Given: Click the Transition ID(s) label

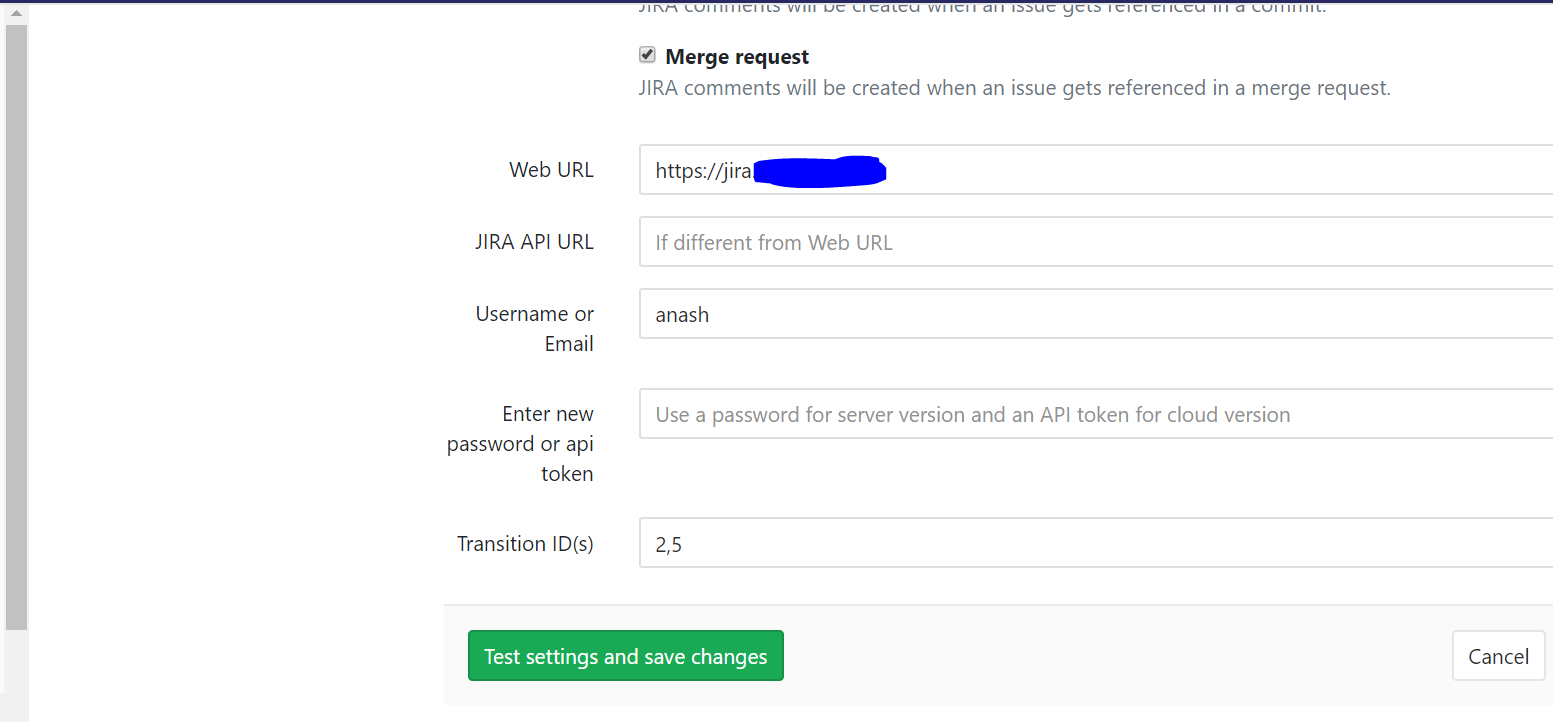Looking at the screenshot, I should [525, 543].
